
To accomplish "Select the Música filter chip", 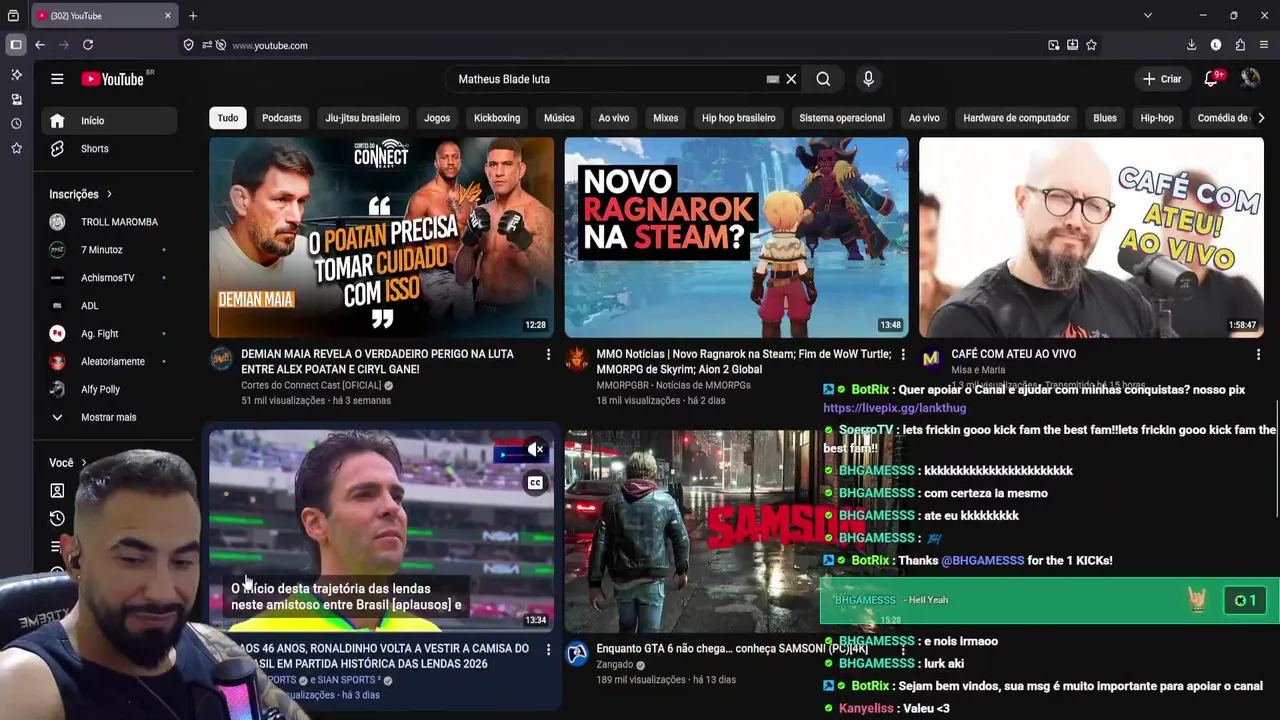I will (559, 118).
